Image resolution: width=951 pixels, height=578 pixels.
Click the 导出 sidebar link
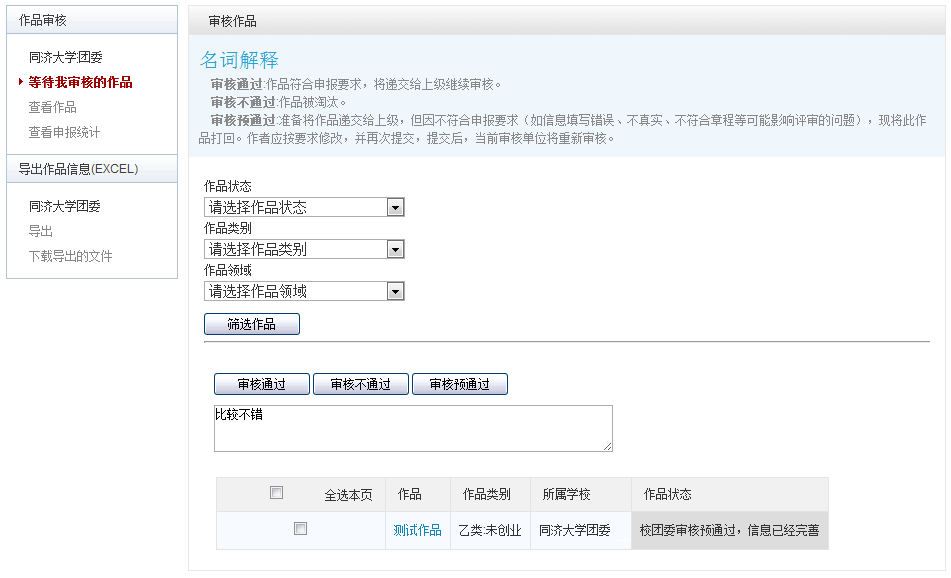coord(41,231)
